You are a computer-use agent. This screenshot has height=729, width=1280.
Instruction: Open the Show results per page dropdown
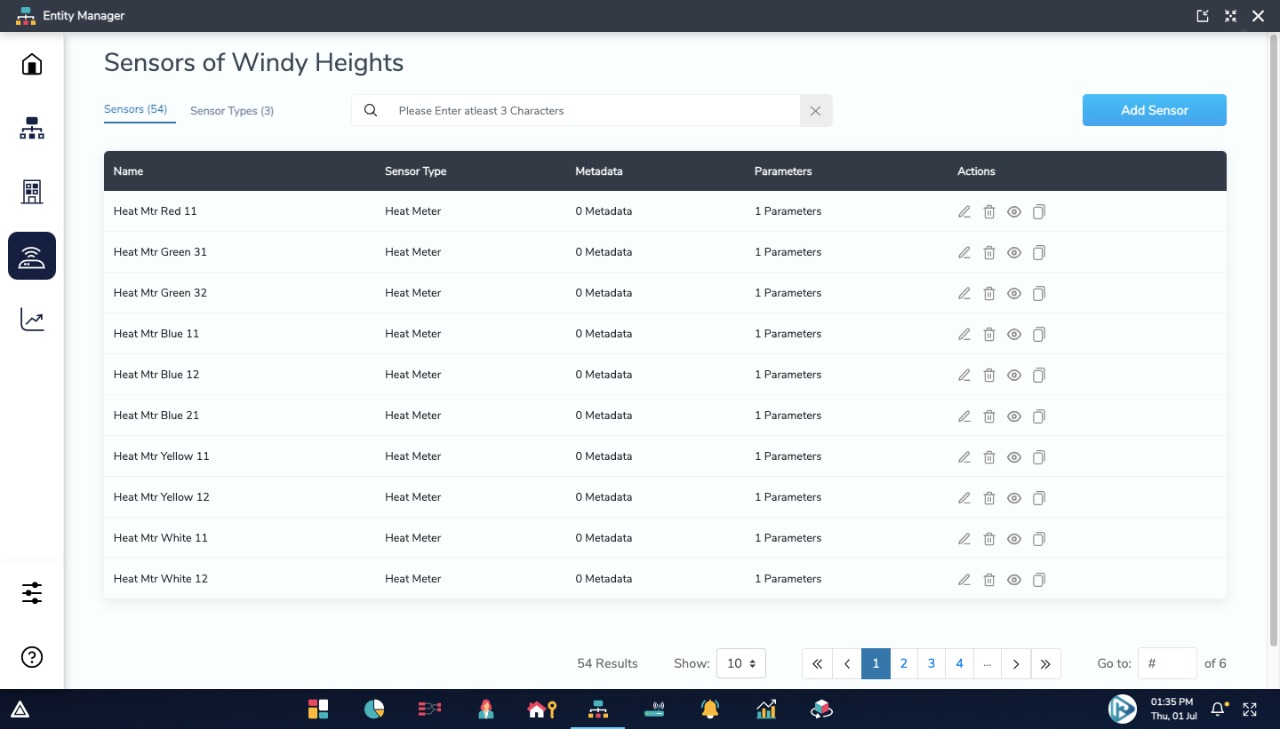click(741, 663)
